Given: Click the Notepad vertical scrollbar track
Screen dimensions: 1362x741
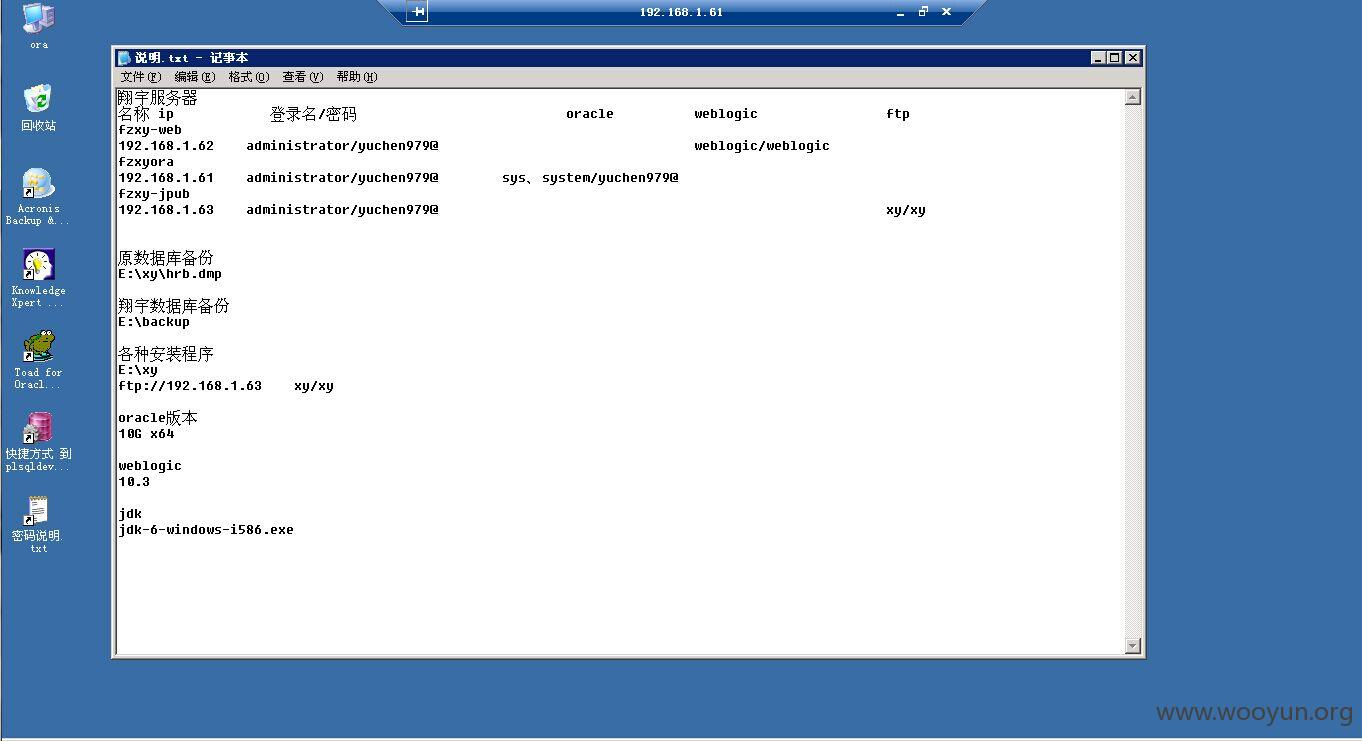Looking at the screenshot, I should pyautogui.click(x=1133, y=371).
